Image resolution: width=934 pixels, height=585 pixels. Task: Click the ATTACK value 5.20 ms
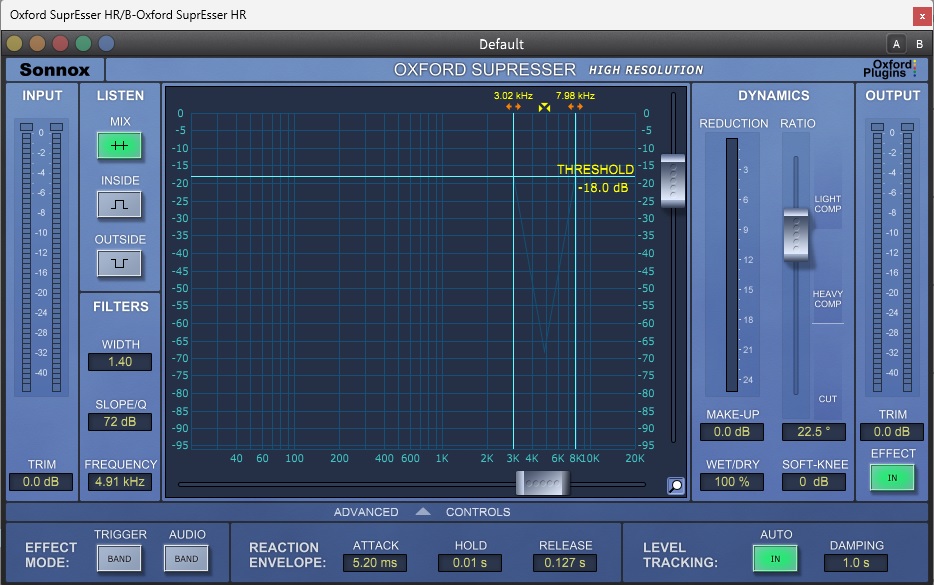pos(375,563)
